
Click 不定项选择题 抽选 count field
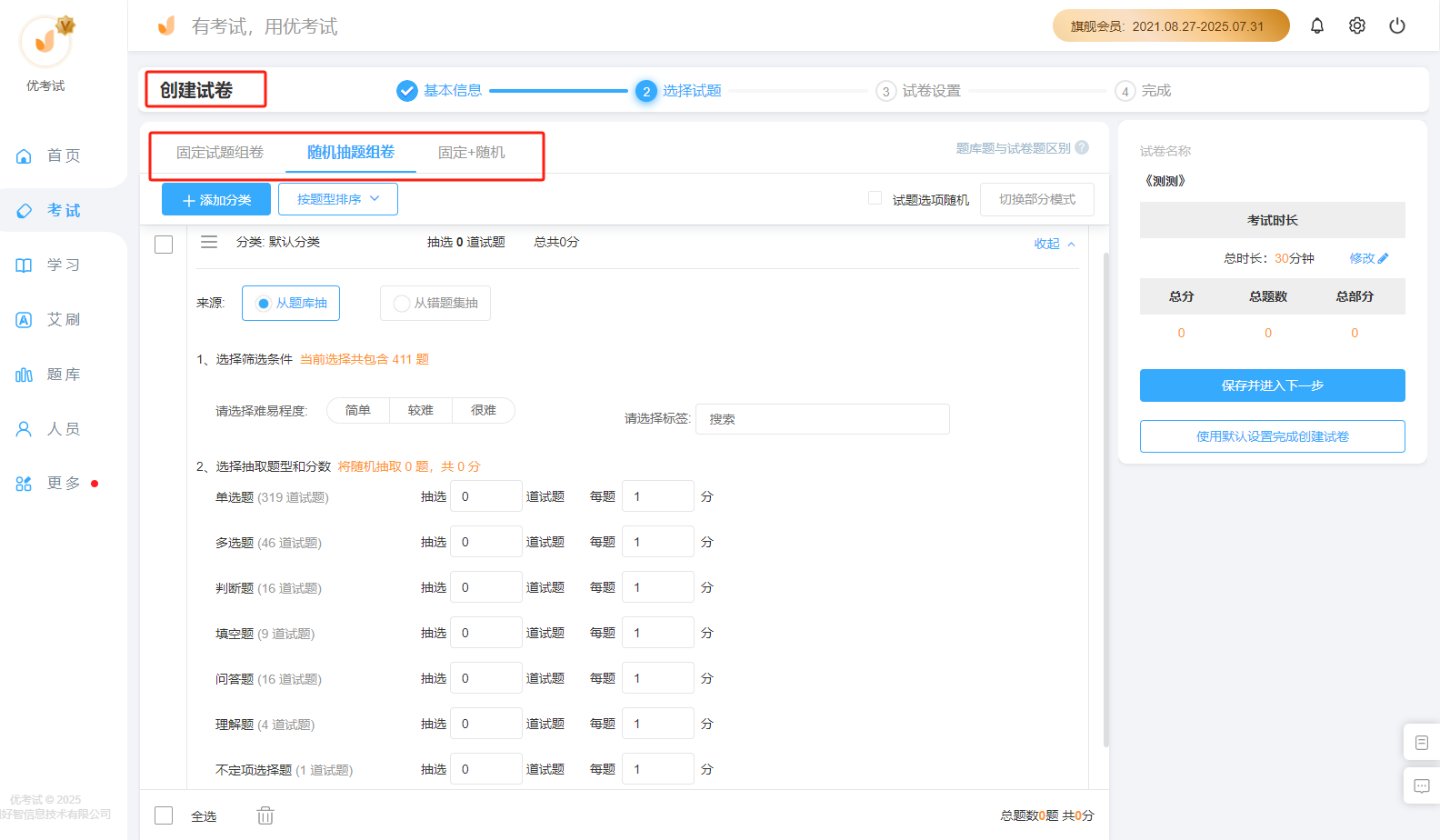486,769
